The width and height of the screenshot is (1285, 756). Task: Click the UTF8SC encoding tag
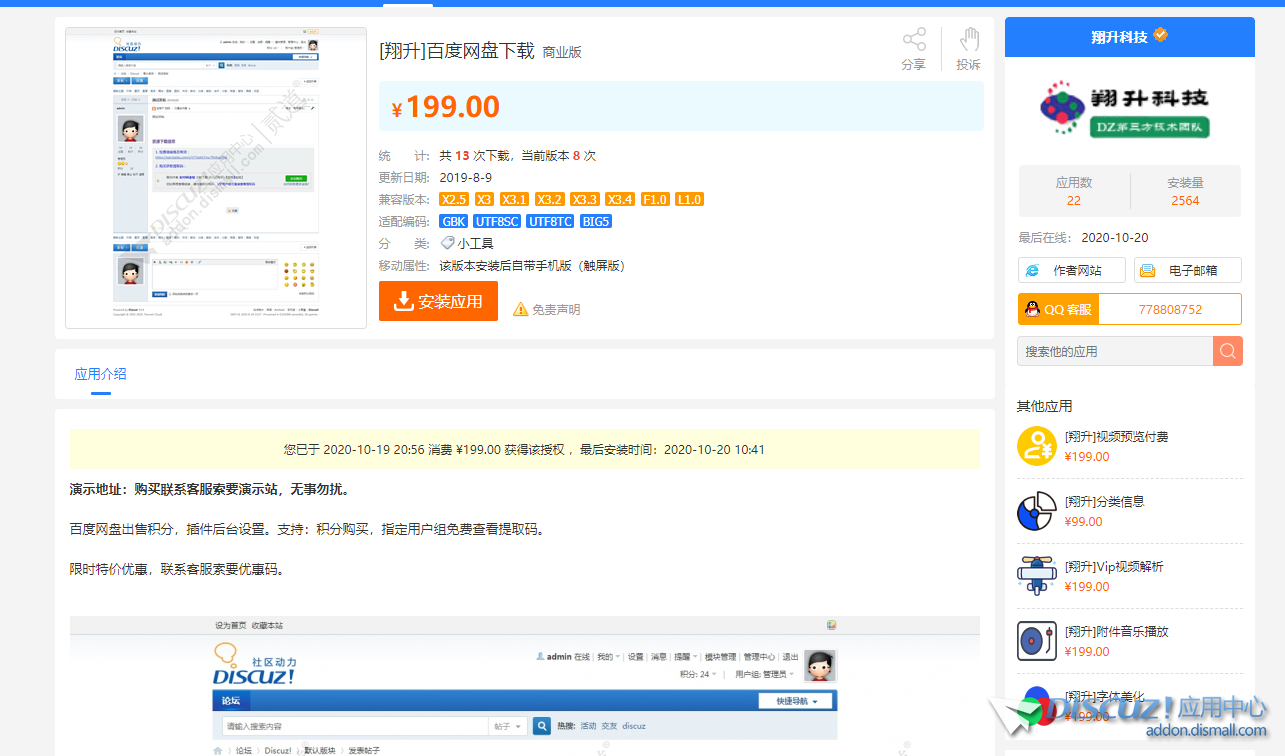[497, 221]
